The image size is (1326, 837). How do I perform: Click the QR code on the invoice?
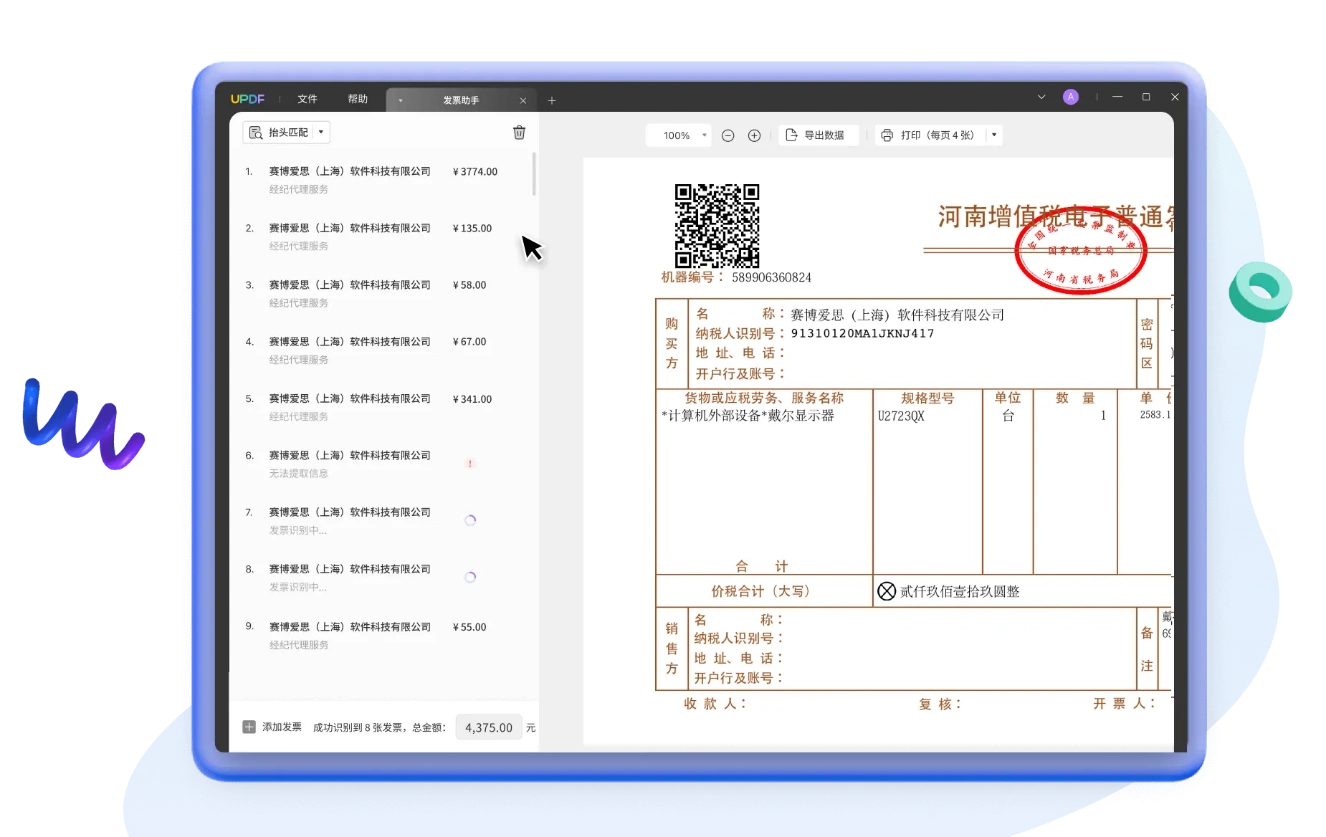click(717, 225)
